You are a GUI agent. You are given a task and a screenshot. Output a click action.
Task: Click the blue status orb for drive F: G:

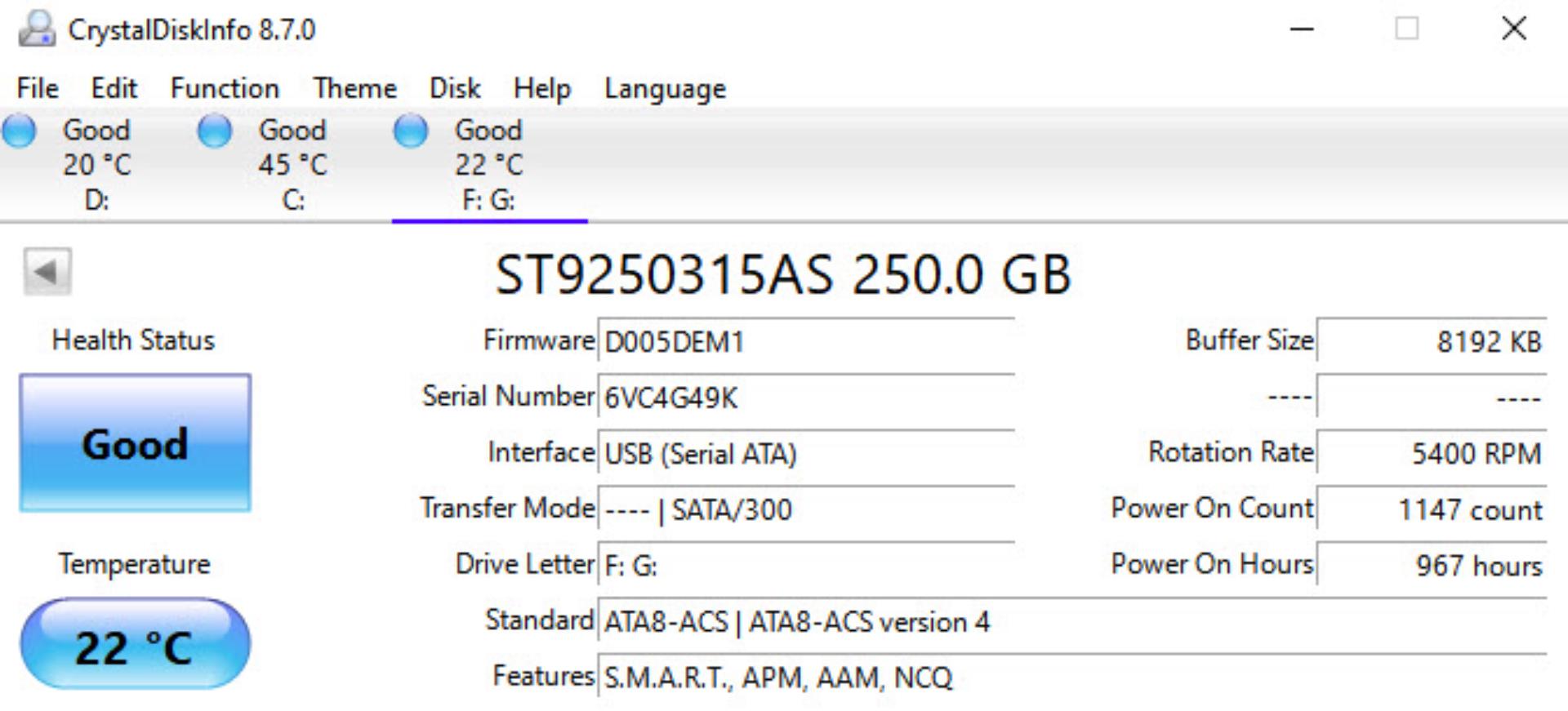(411, 131)
